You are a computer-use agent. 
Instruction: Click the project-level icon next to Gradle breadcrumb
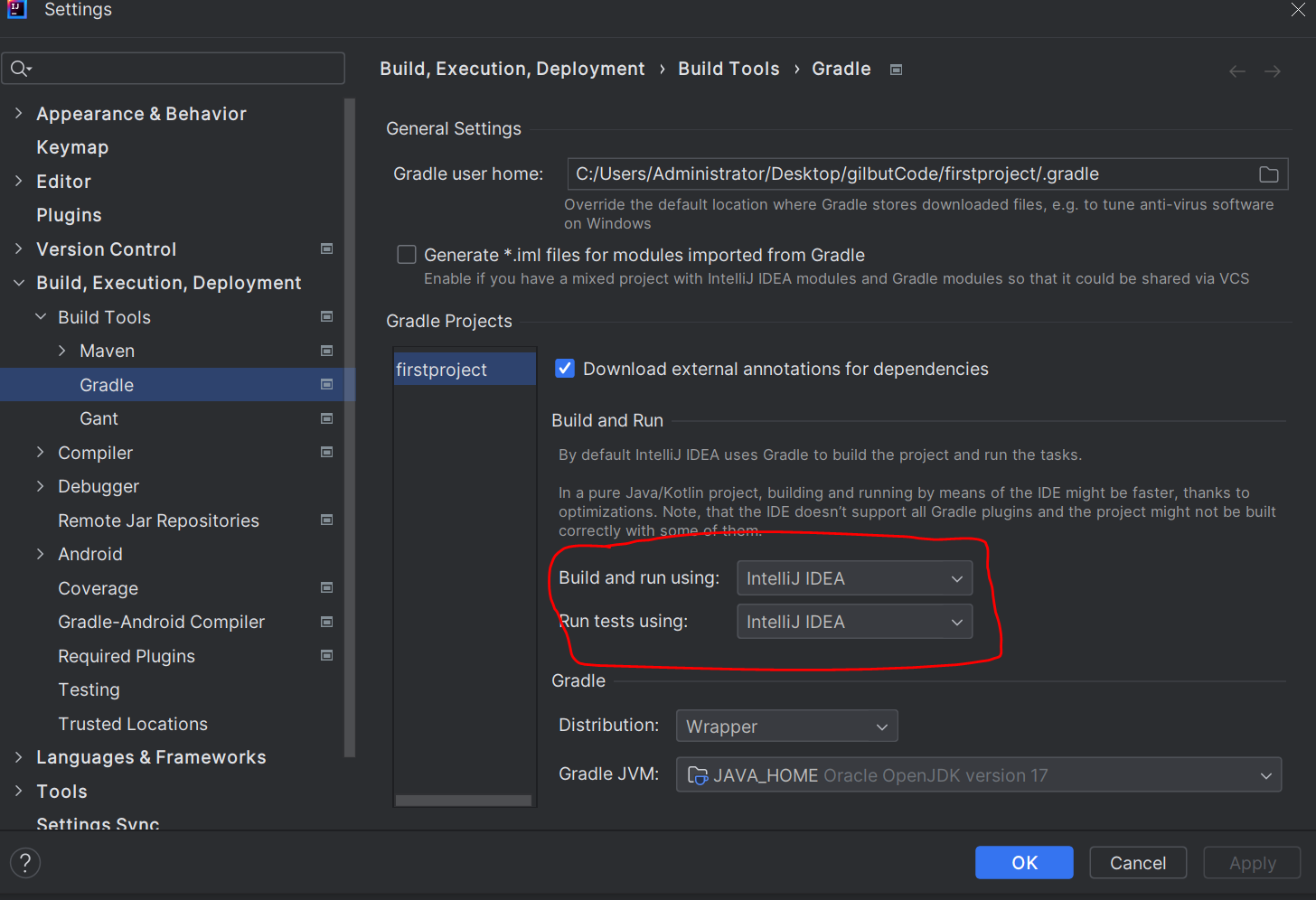pos(896,70)
